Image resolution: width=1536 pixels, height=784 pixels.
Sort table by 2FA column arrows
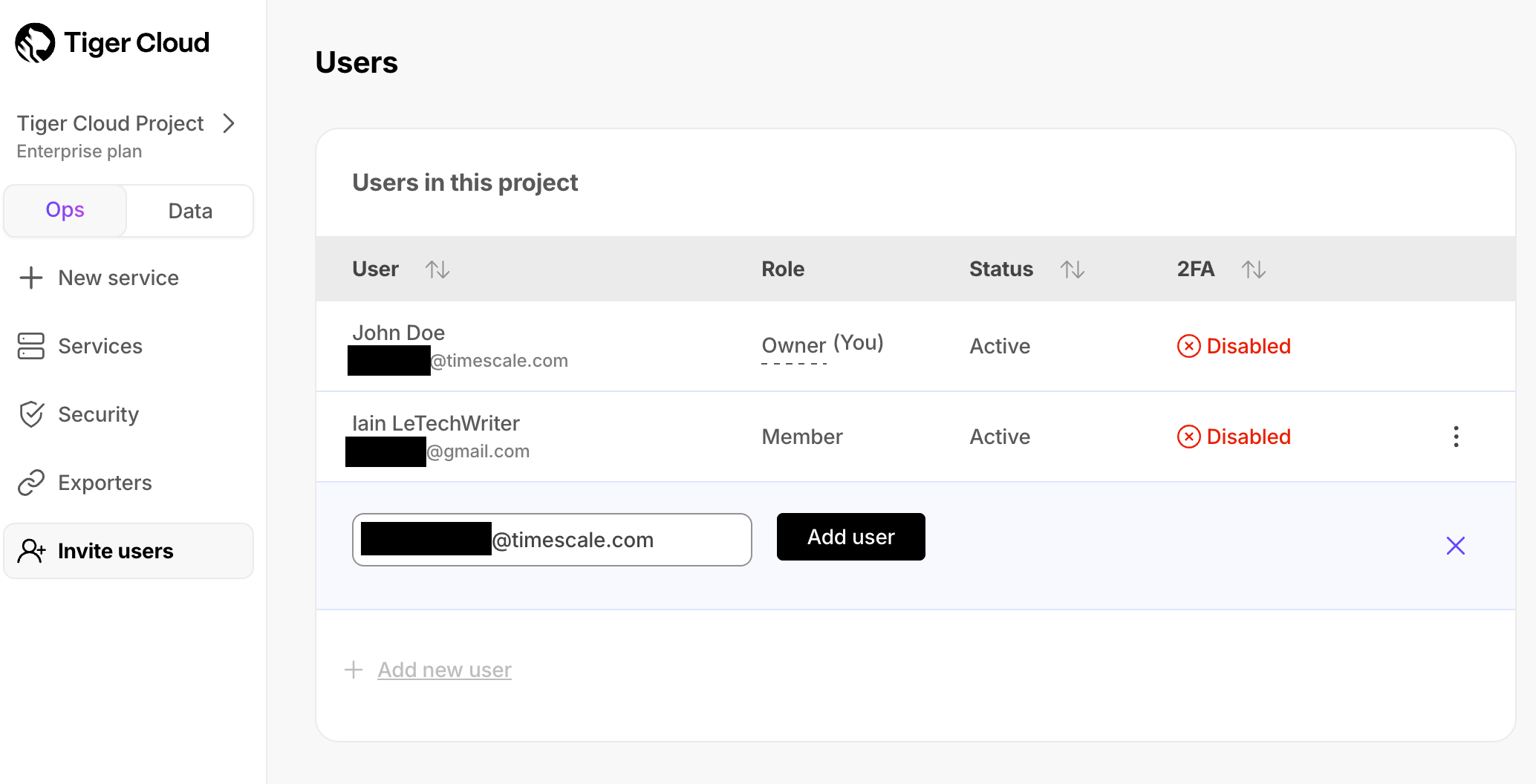coord(1254,269)
